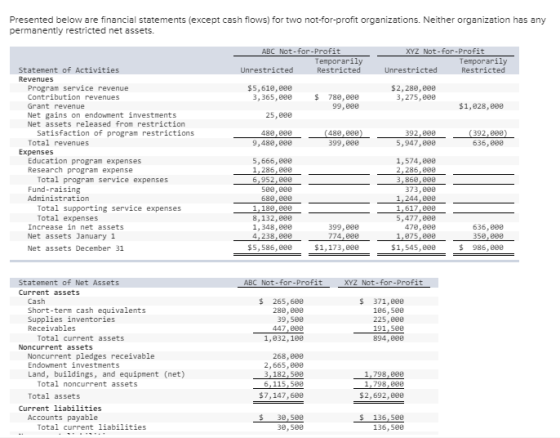This screenshot has width=560, height=438.
Task: Click the 'Contribution revenues' row label
Action: 74,97
